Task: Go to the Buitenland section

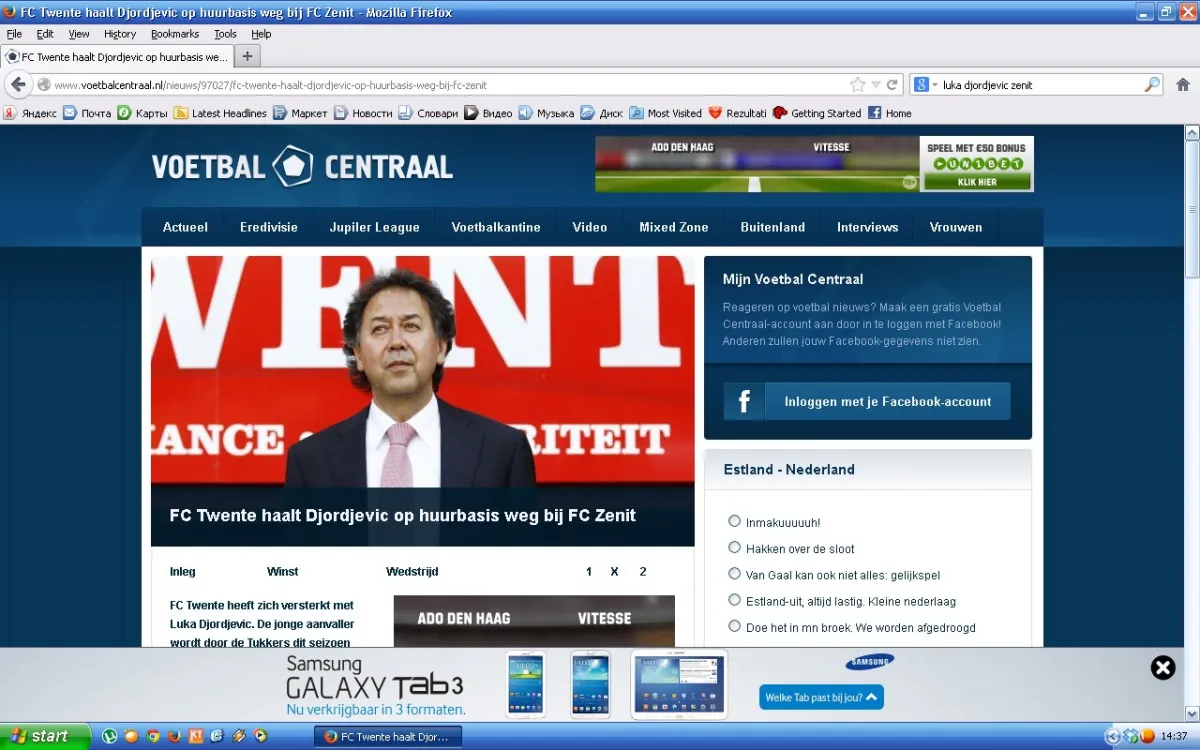Action: [773, 227]
